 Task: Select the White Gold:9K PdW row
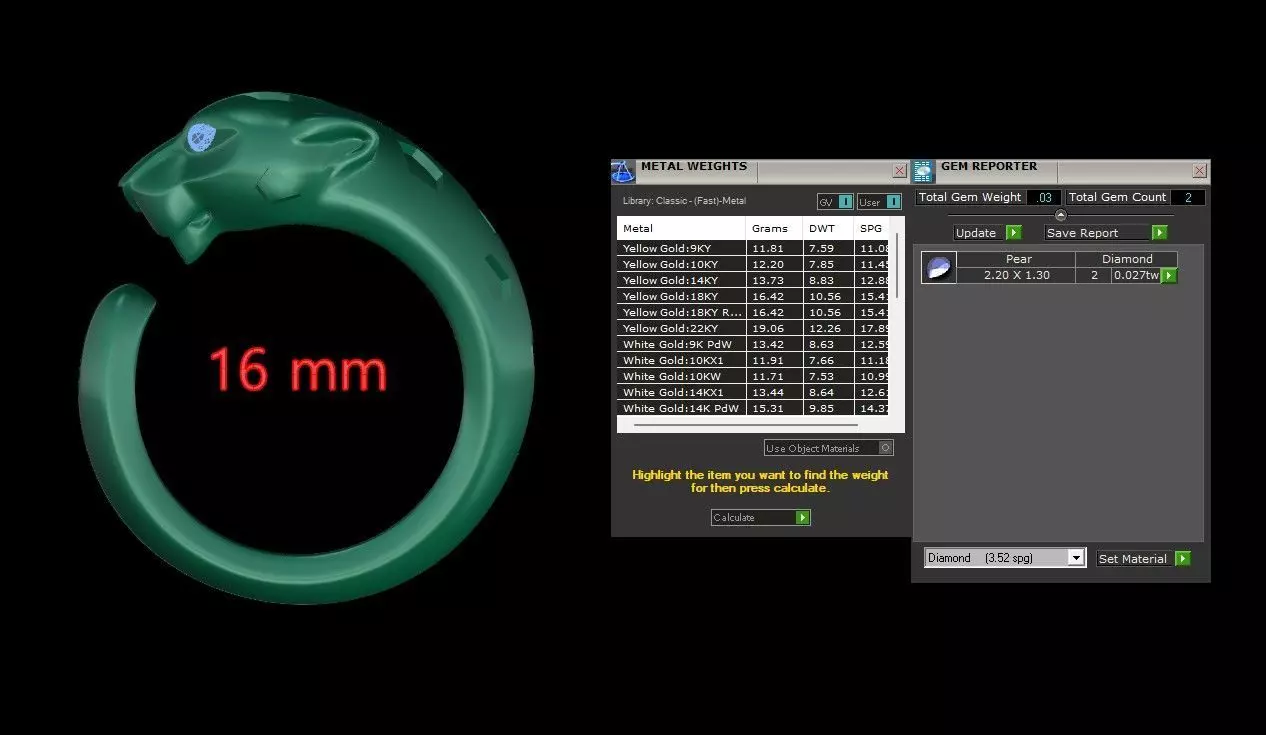[753, 344]
